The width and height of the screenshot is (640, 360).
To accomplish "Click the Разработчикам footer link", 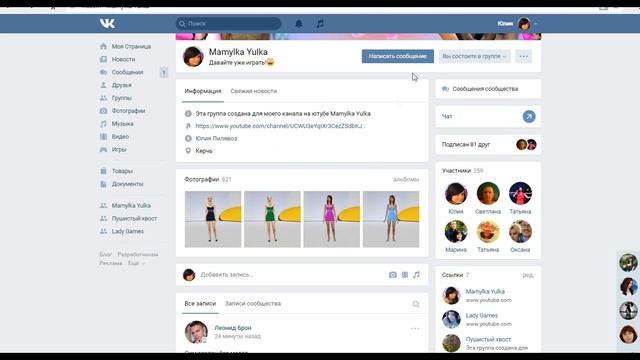I will [138, 254].
